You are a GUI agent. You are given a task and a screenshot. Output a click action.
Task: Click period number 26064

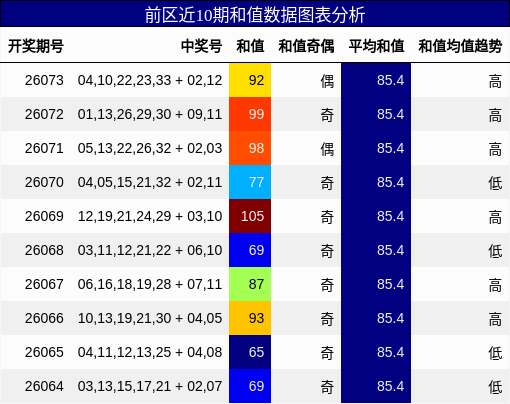(44, 386)
